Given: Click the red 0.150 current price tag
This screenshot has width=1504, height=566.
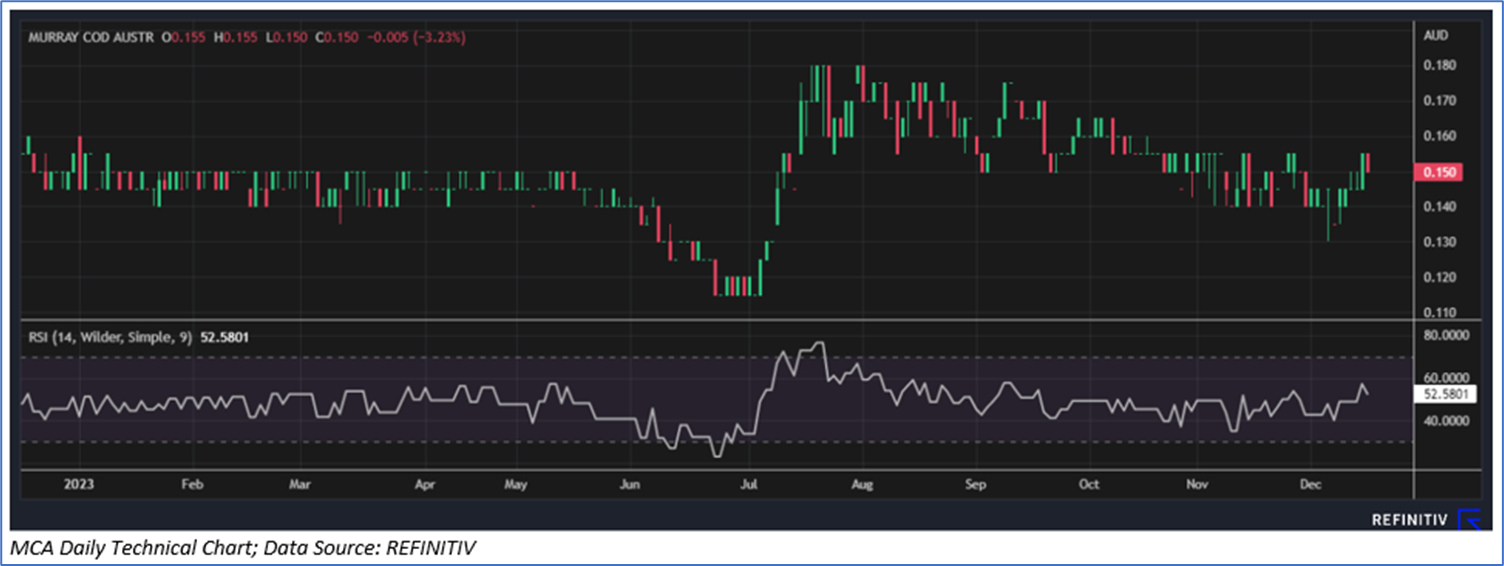Looking at the screenshot, I should [x=1441, y=172].
